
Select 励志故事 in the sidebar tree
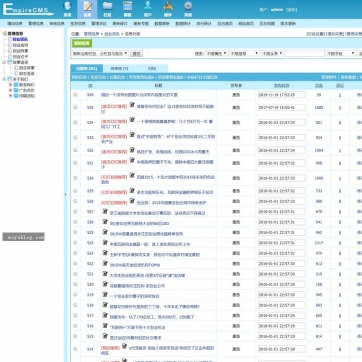[x=26, y=68]
